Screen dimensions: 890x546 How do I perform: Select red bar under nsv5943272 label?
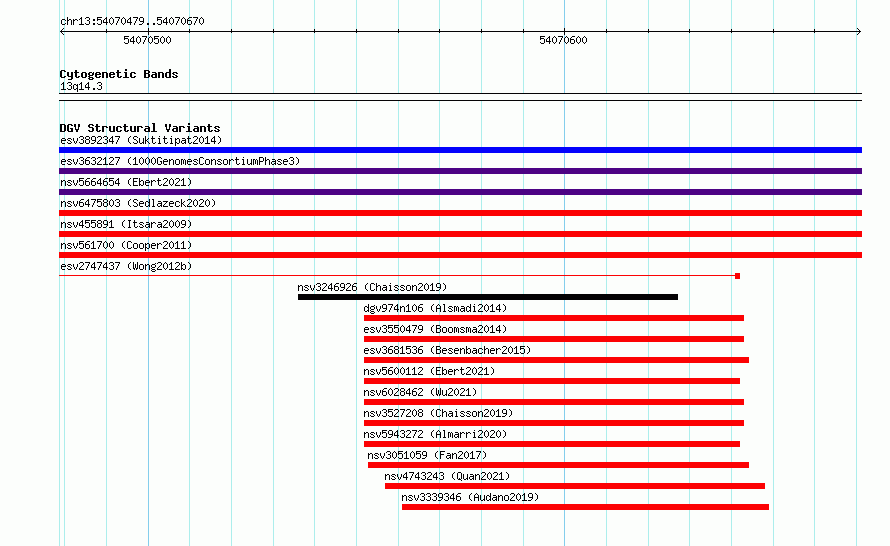pyautogui.click(x=552, y=444)
